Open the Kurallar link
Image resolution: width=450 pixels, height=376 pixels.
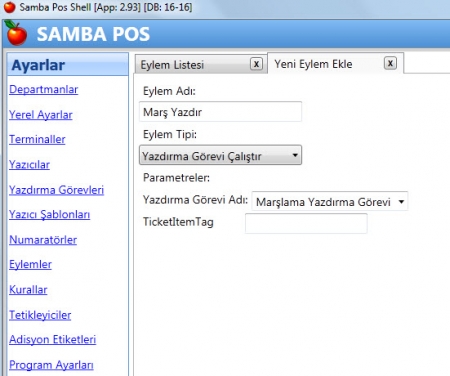coord(28,290)
